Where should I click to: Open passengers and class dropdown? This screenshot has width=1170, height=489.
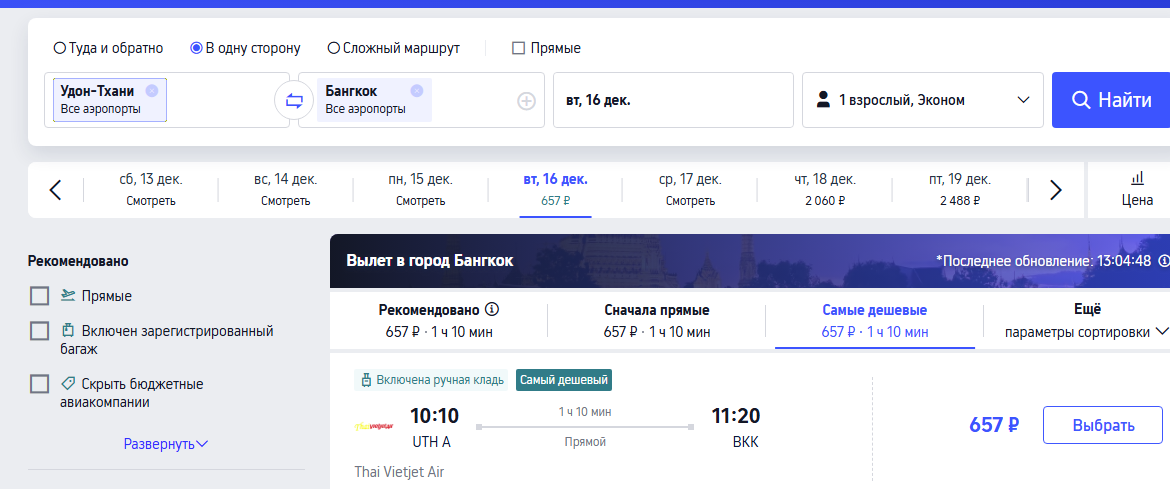(922, 100)
